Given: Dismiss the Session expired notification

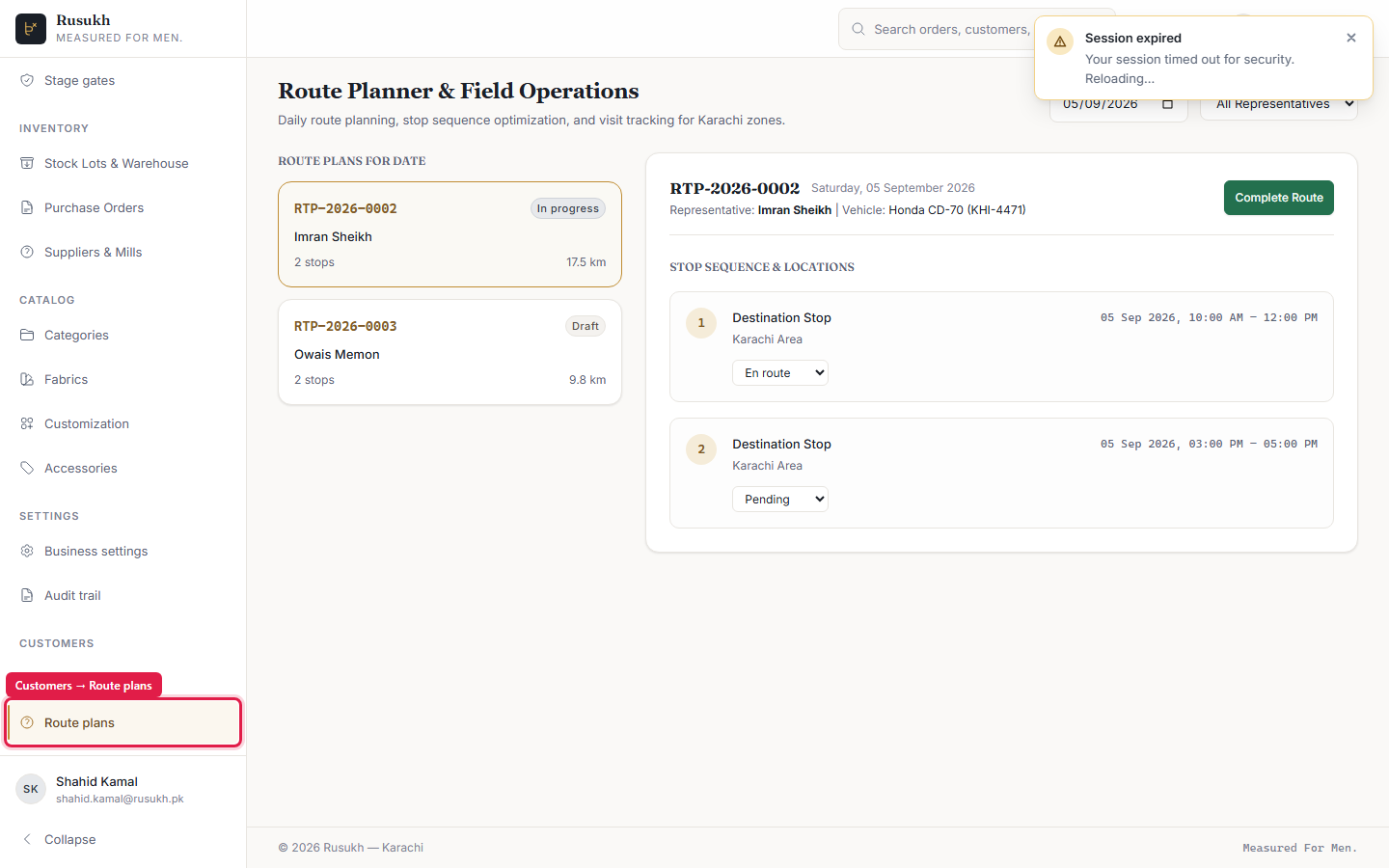Looking at the screenshot, I should pos(1351,38).
